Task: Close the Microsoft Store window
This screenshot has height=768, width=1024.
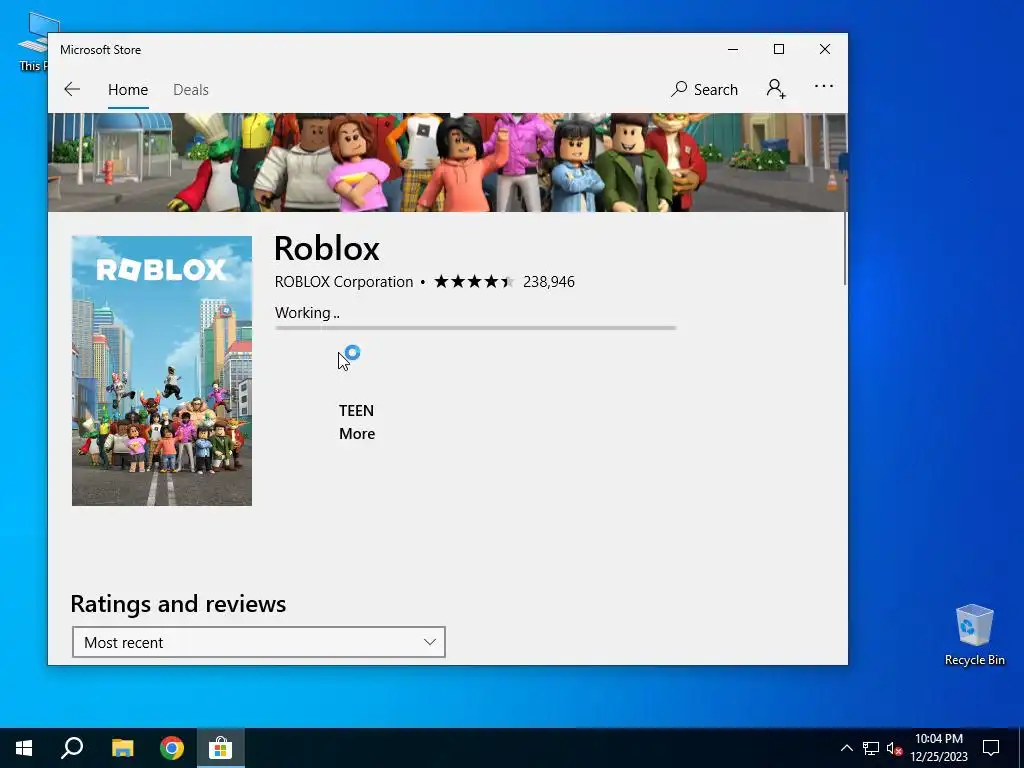Action: click(x=825, y=50)
